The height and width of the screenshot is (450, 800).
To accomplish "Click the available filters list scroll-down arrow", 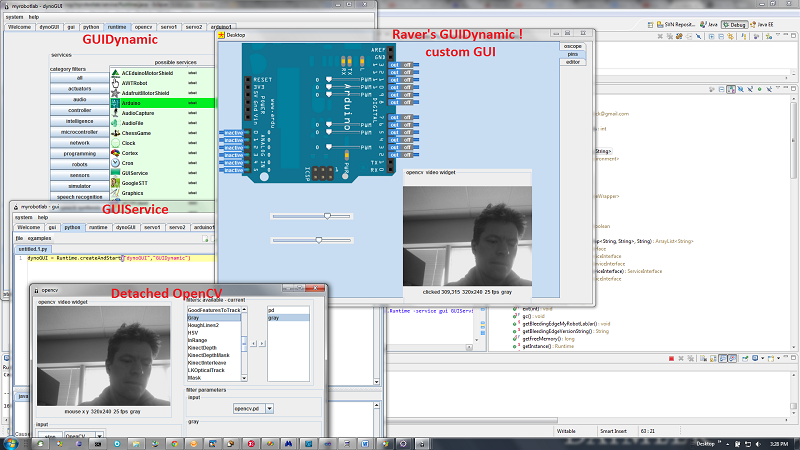I will 244,378.
